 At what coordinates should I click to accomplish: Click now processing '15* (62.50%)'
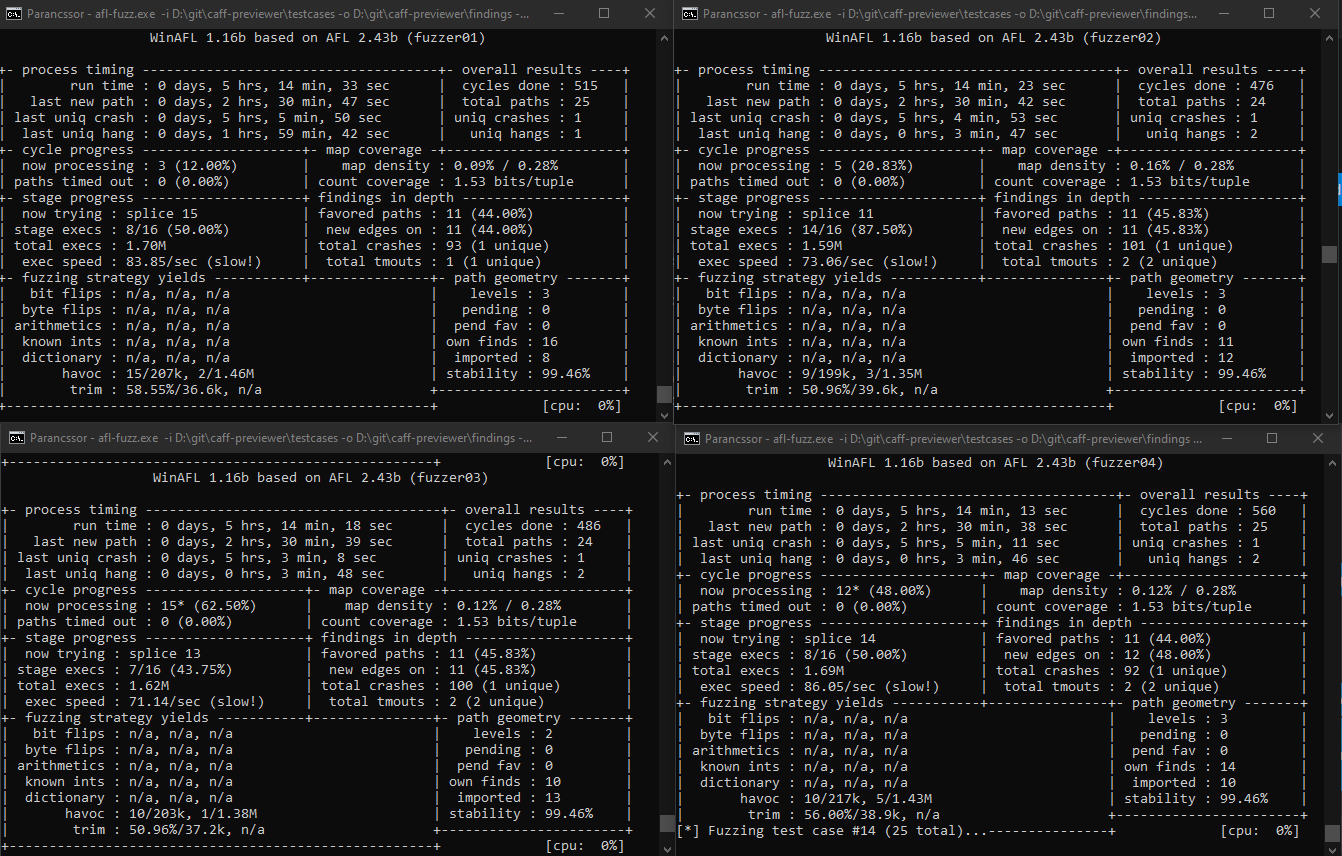(x=192, y=606)
